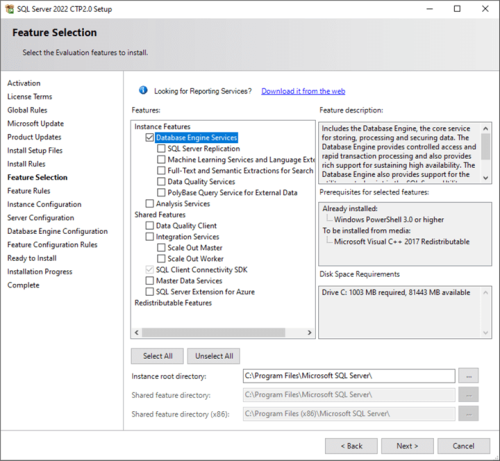
Task: Cancel the setup wizard
Action: click(x=464, y=446)
